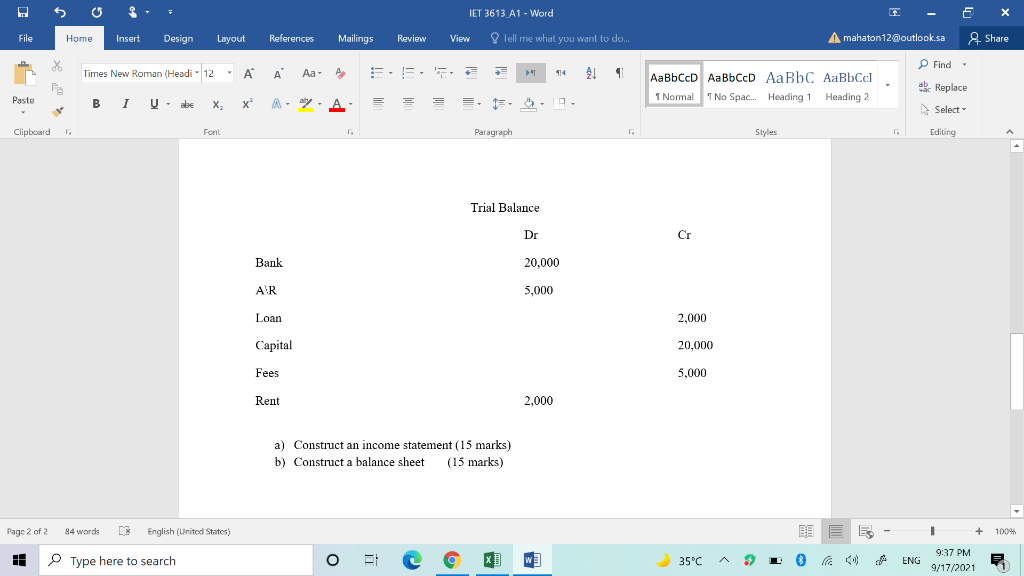1024x576 pixels.
Task: Toggle numbered list formatting
Action: pos(407,72)
